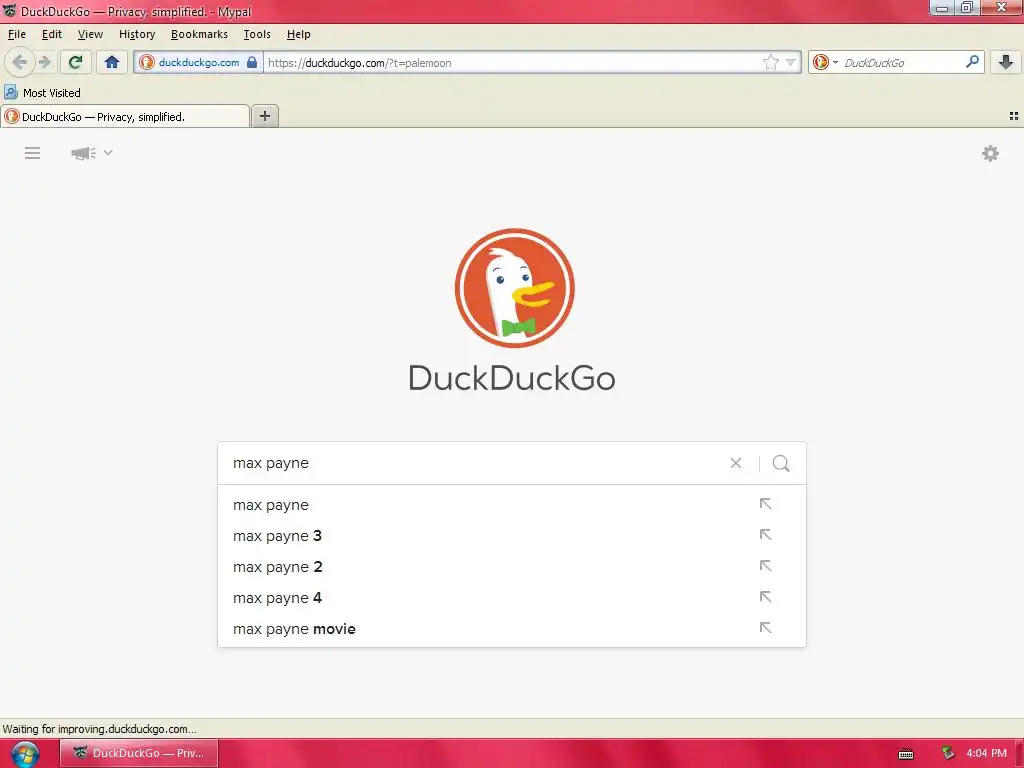Select the DuckDuckGo — Privacy, simplified tab
Image resolution: width=1024 pixels, height=768 pixels.
[125, 116]
